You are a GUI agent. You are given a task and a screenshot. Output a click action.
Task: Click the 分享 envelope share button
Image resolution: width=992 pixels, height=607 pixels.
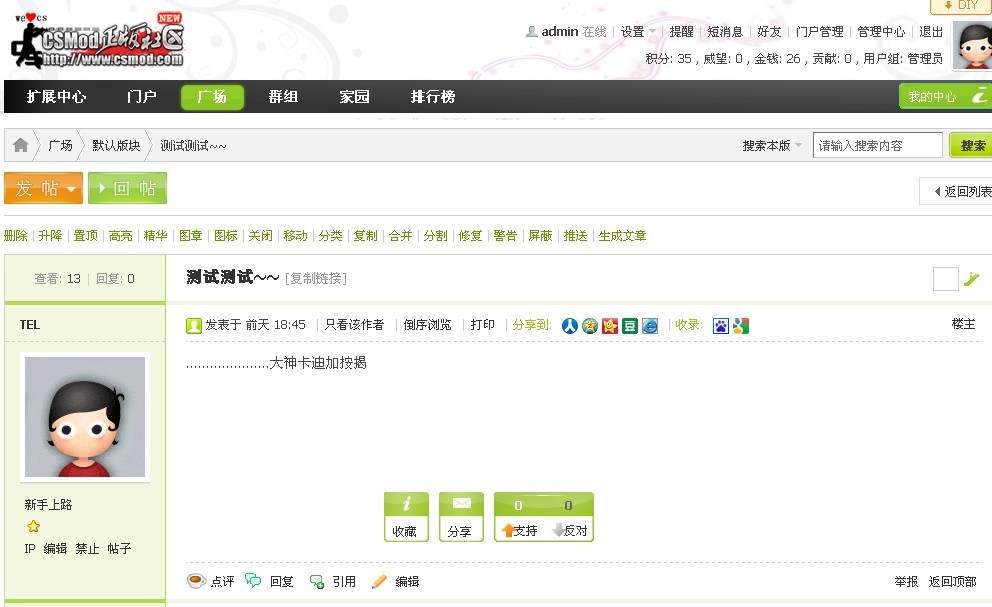[461, 516]
